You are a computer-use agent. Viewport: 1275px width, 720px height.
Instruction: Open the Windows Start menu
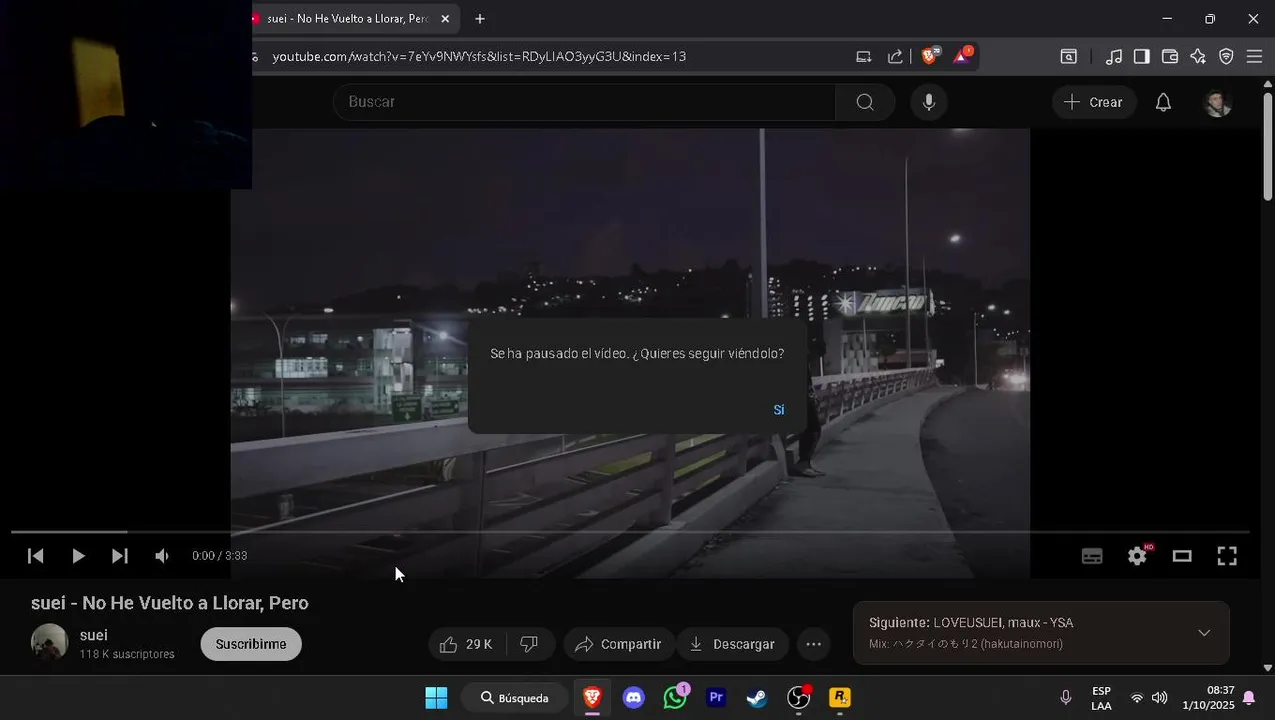(x=436, y=698)
